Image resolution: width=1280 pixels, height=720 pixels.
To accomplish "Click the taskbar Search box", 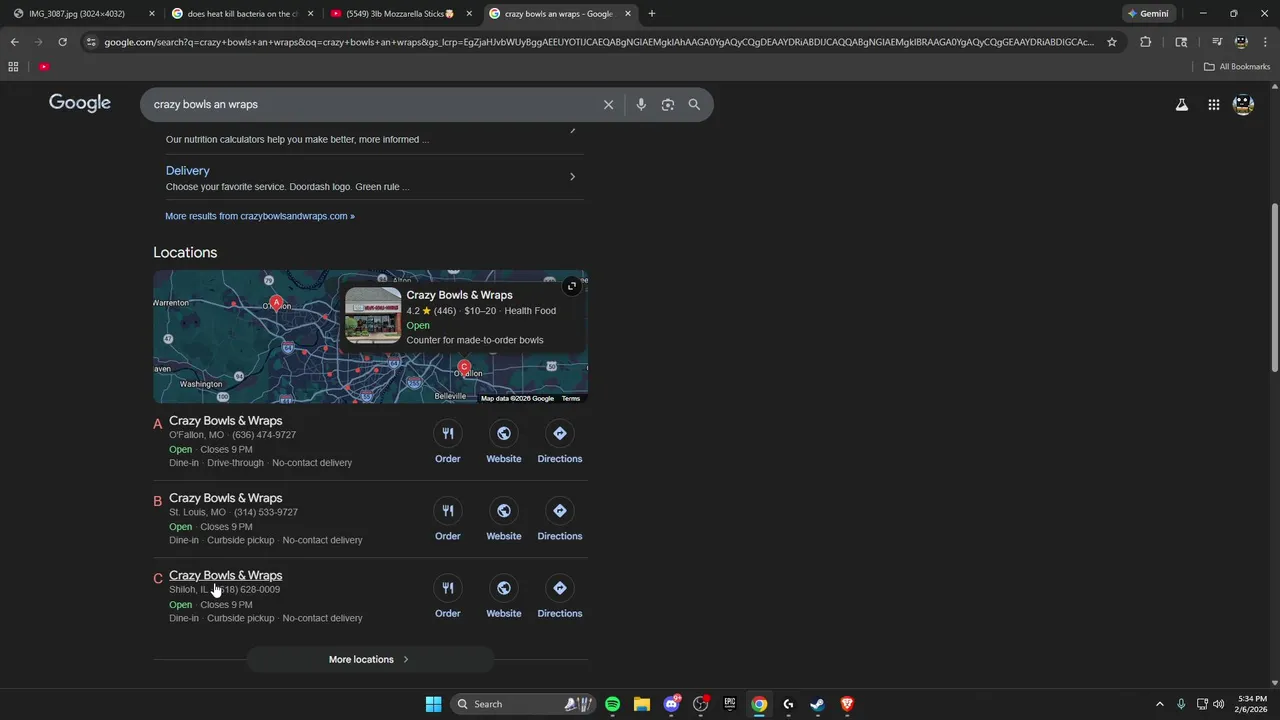I will [x=524, y=704].
